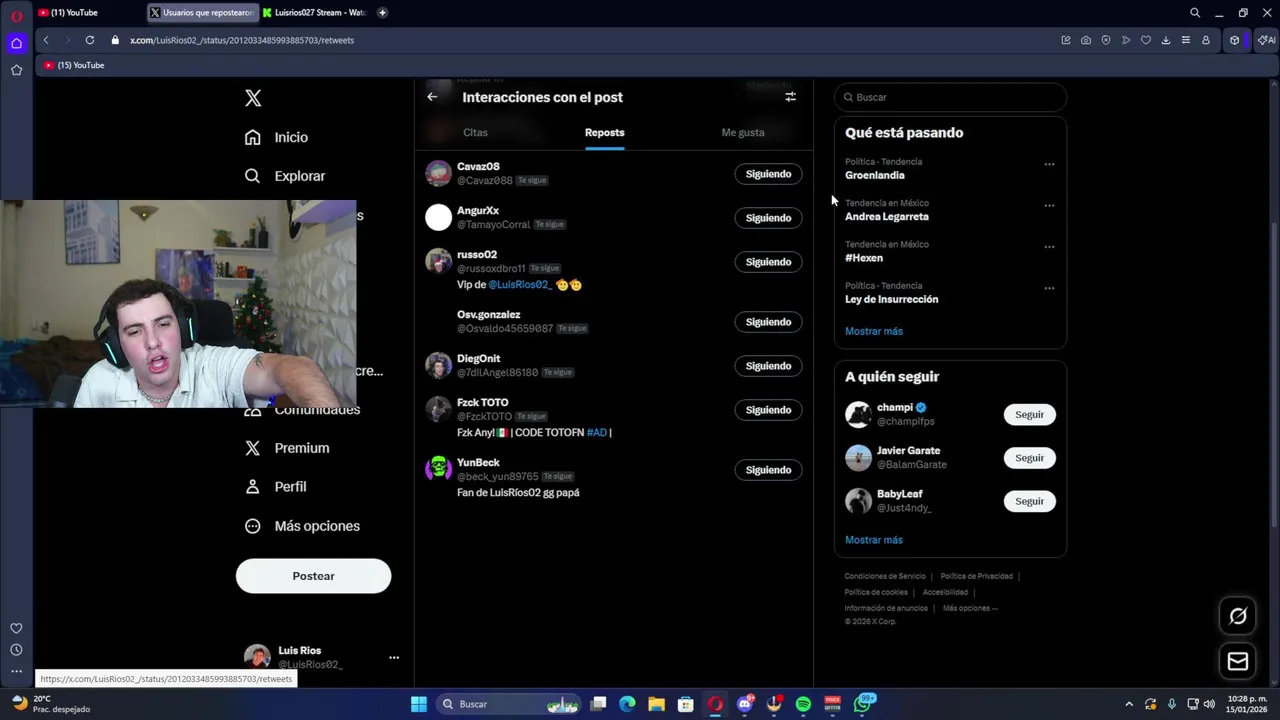The width and height of the screenshot is (1280, 720).
Task: Switch to Luisrios027 Stream tab
Action: 314,13
